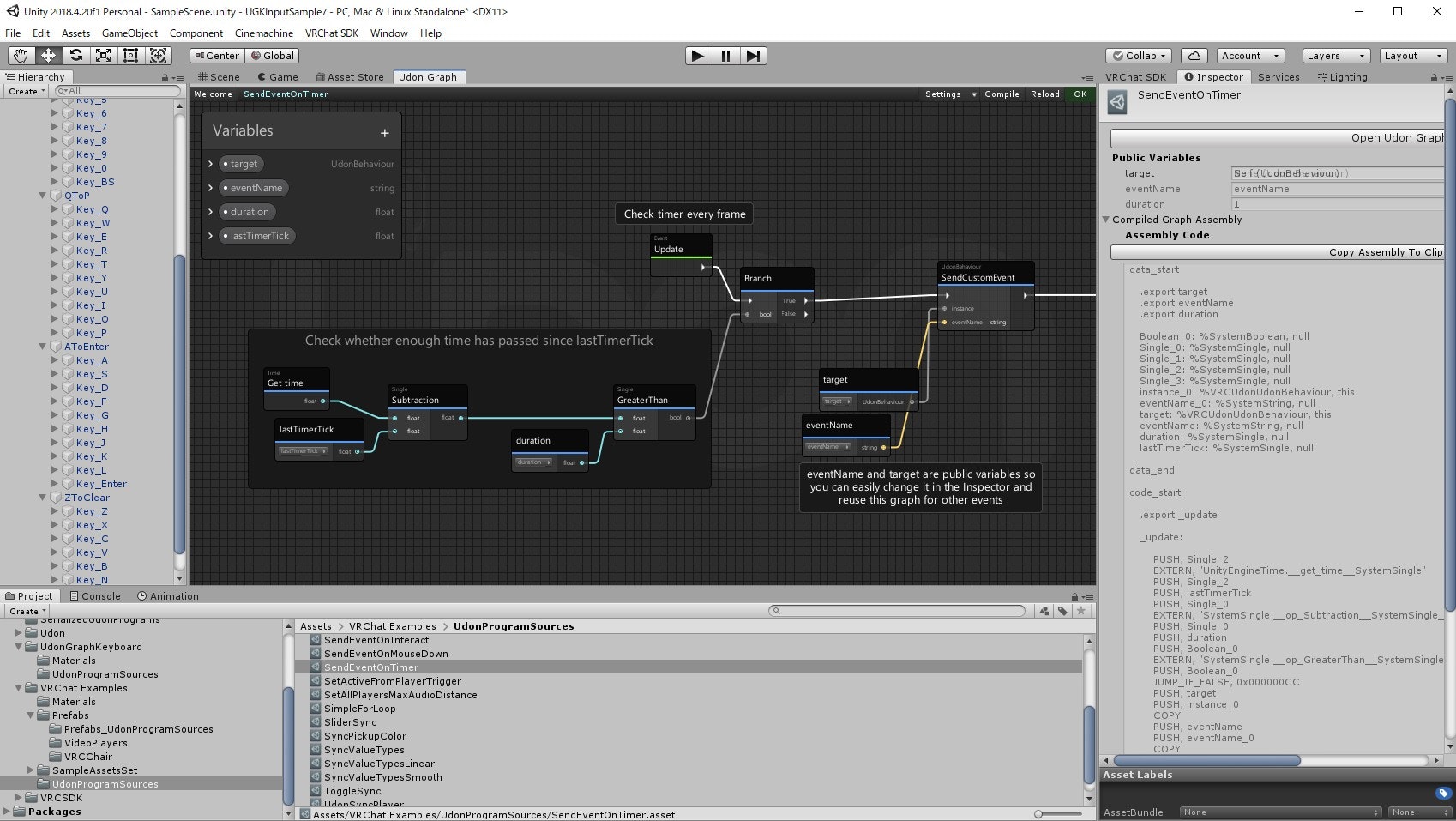
Task: Open the Account dropdown
Action: click(x=1251, y=56)
